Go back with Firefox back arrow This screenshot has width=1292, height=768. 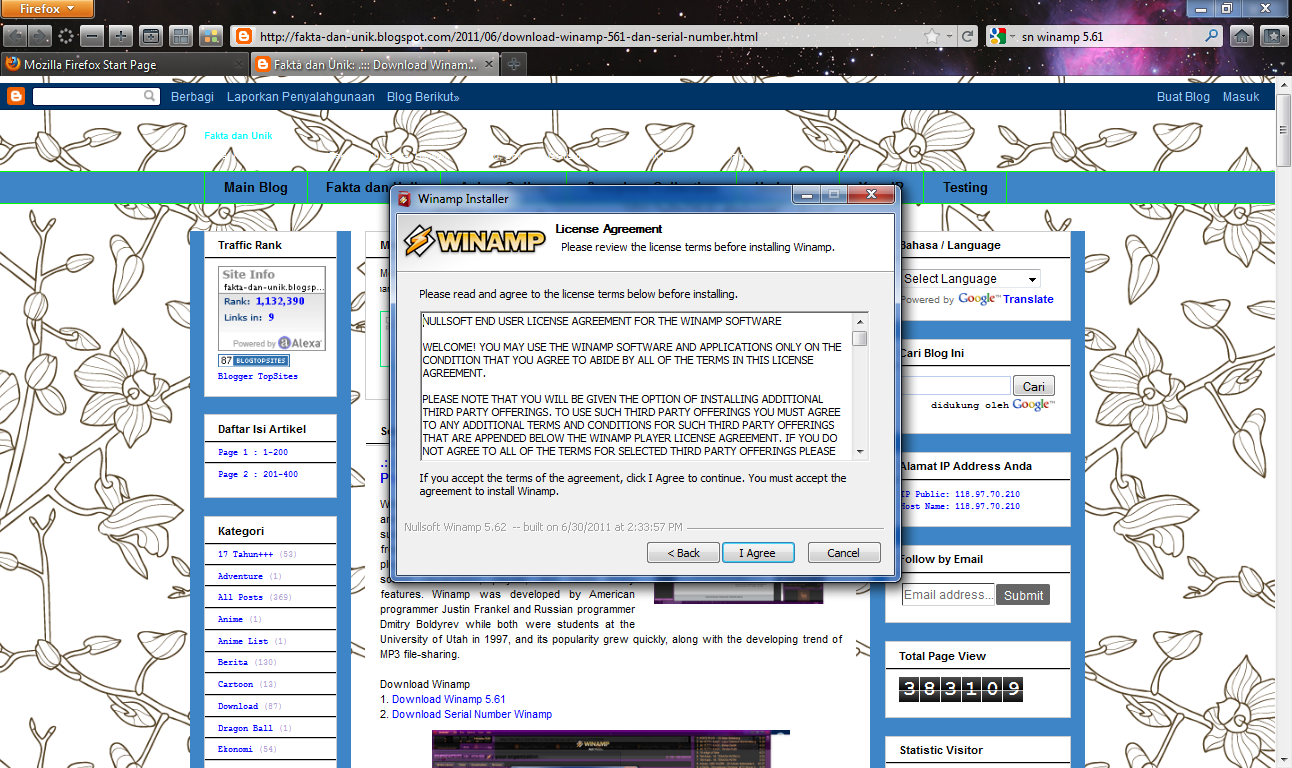point(15,37)
